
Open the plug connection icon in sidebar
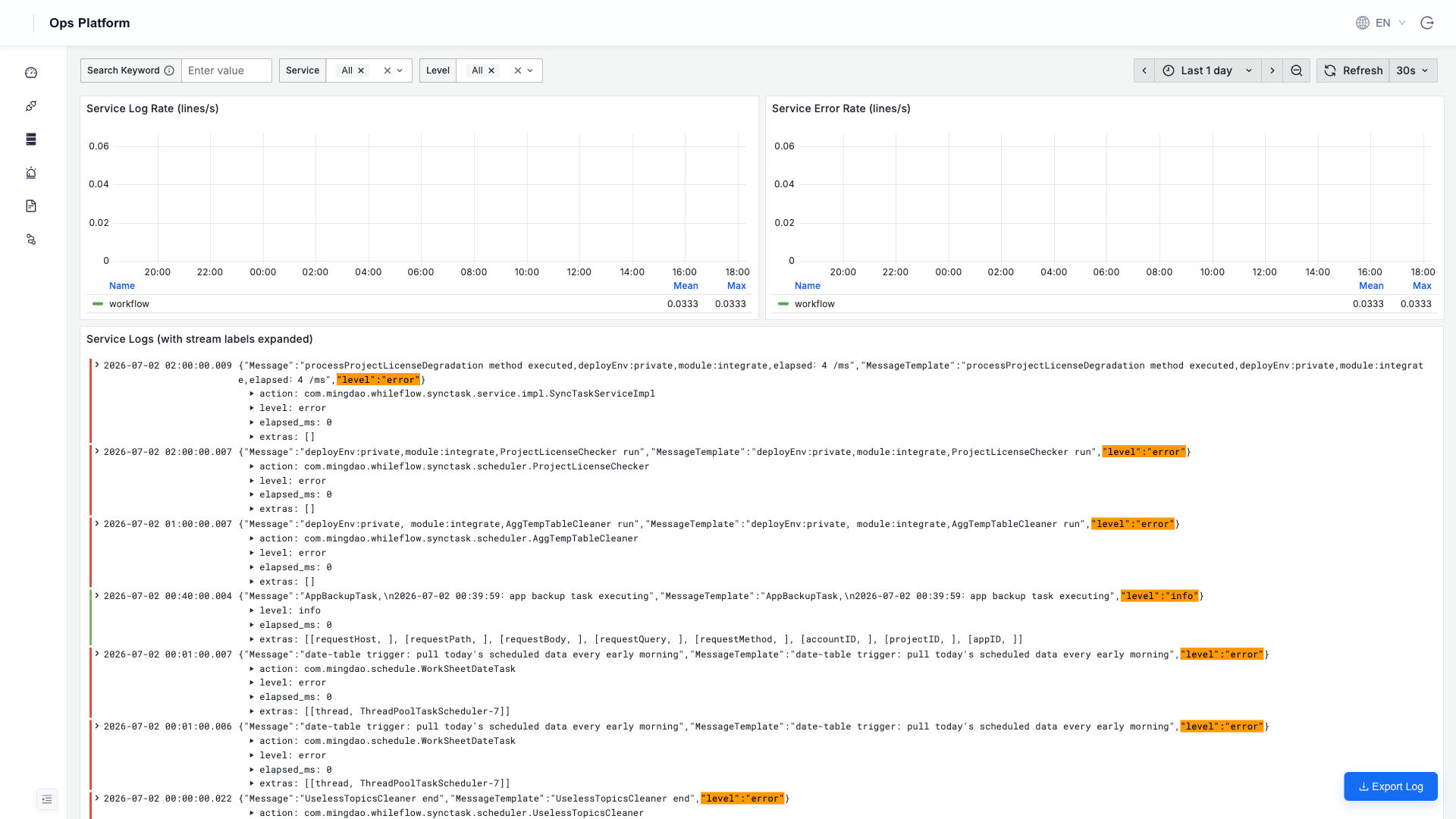31,106
